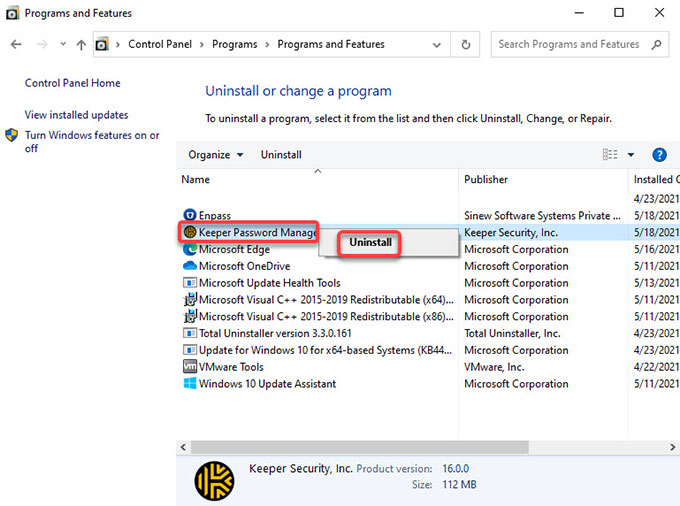Click the OneDrive cloud icon
Screen dimensions: 680x506
[190, 265]
